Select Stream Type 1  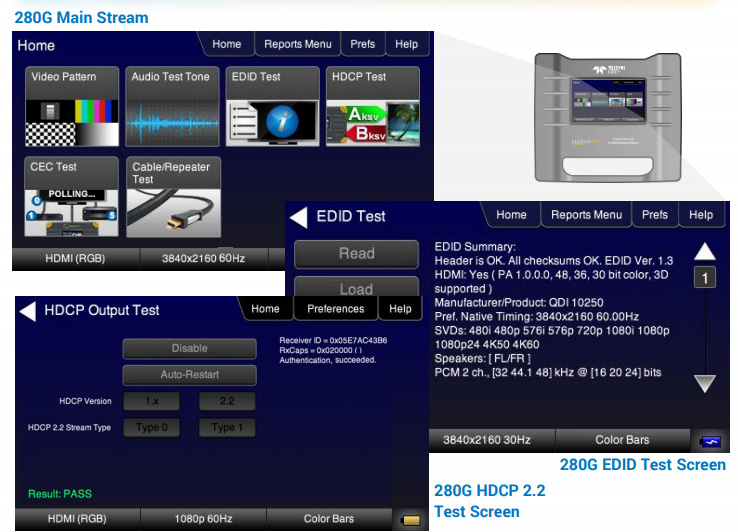tap(227, 427)
